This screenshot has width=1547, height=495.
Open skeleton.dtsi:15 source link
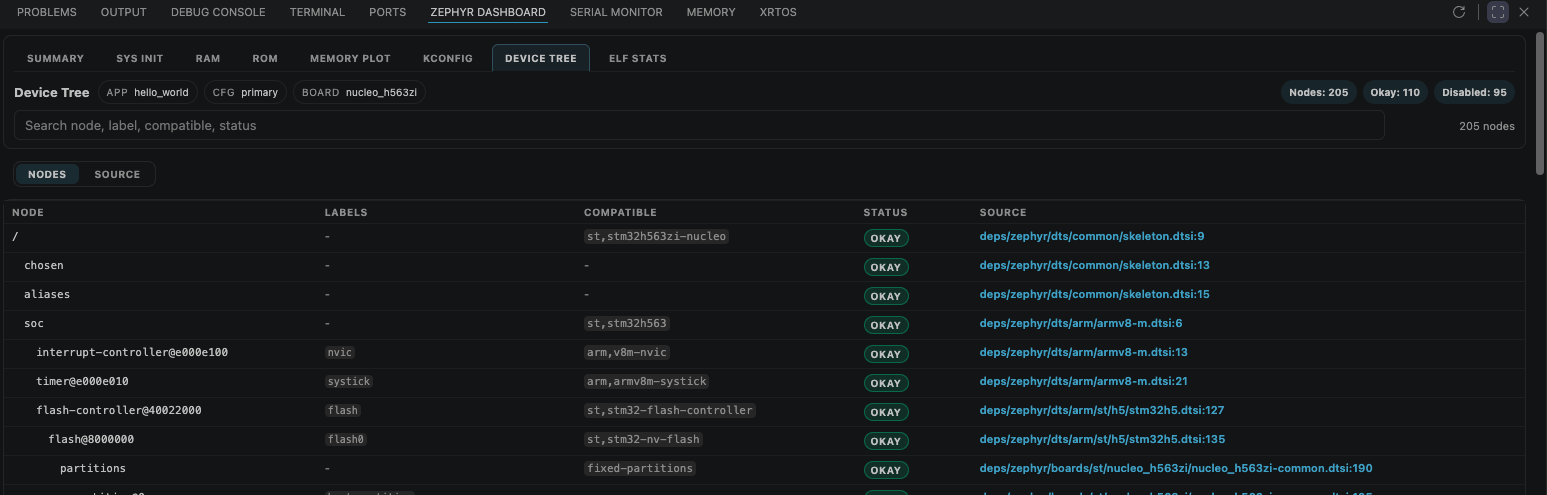(x=1095, y=294)
